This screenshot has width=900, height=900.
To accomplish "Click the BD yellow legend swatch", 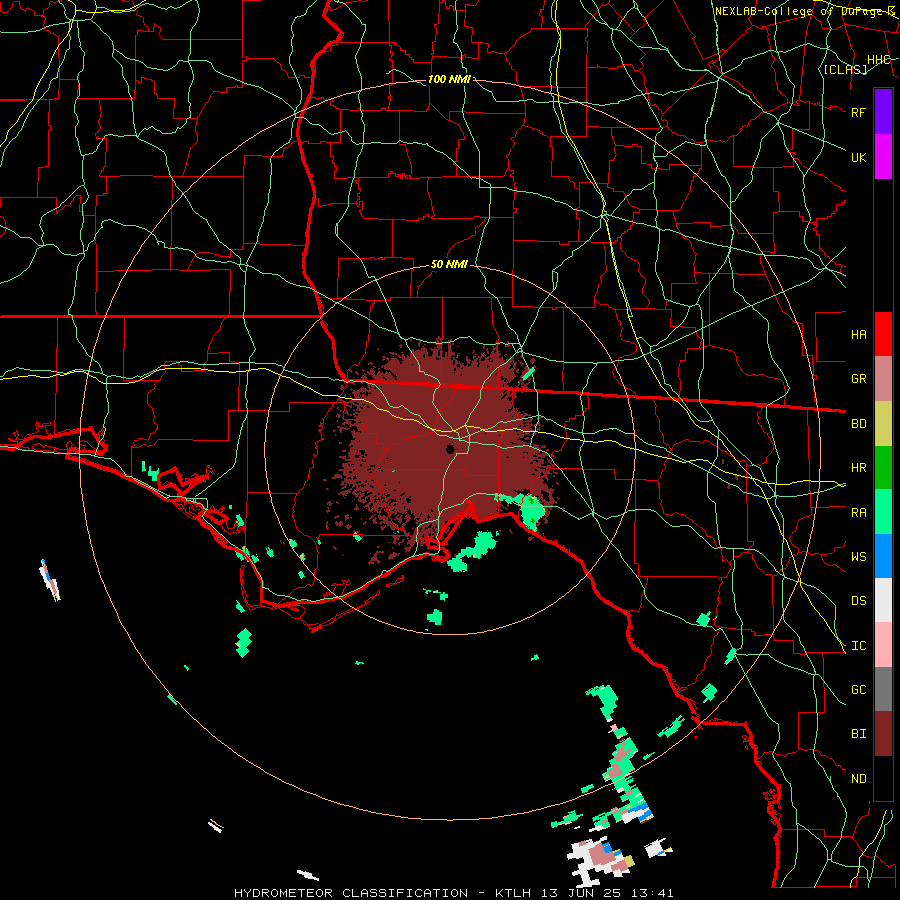I will (x=883, y=424).
